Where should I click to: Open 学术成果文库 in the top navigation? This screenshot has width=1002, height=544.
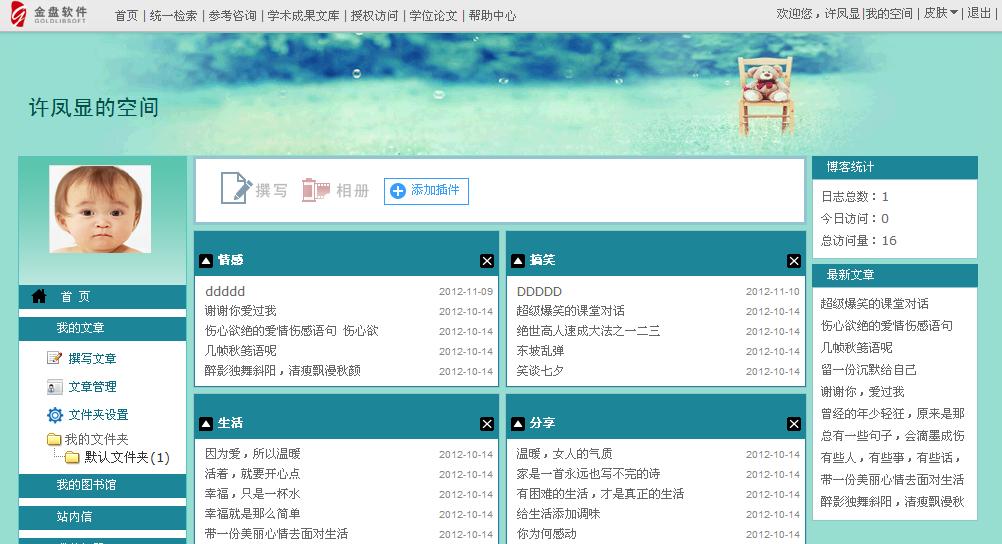coord(303,15)
